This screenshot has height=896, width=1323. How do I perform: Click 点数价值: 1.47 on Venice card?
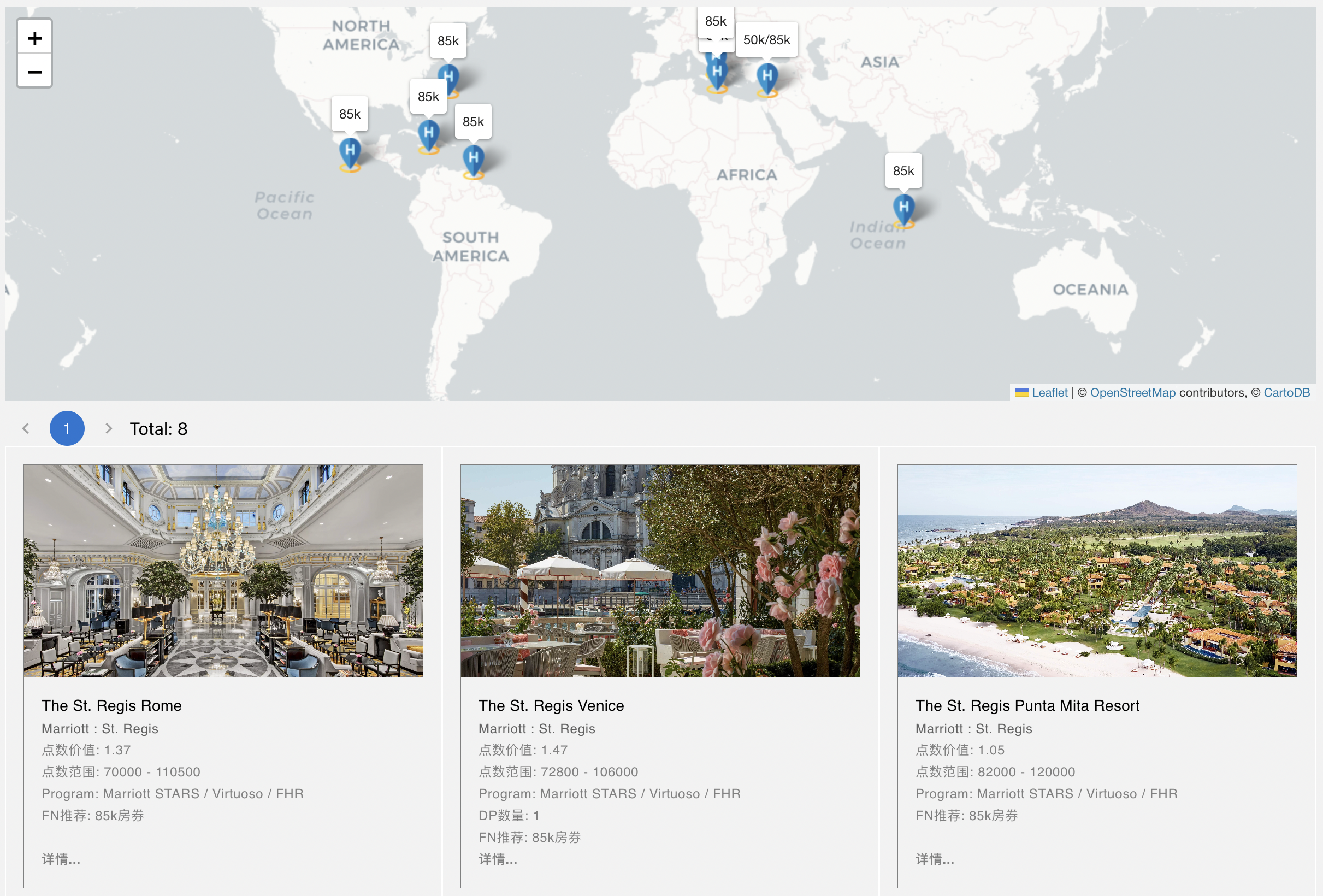coord(523,750)
